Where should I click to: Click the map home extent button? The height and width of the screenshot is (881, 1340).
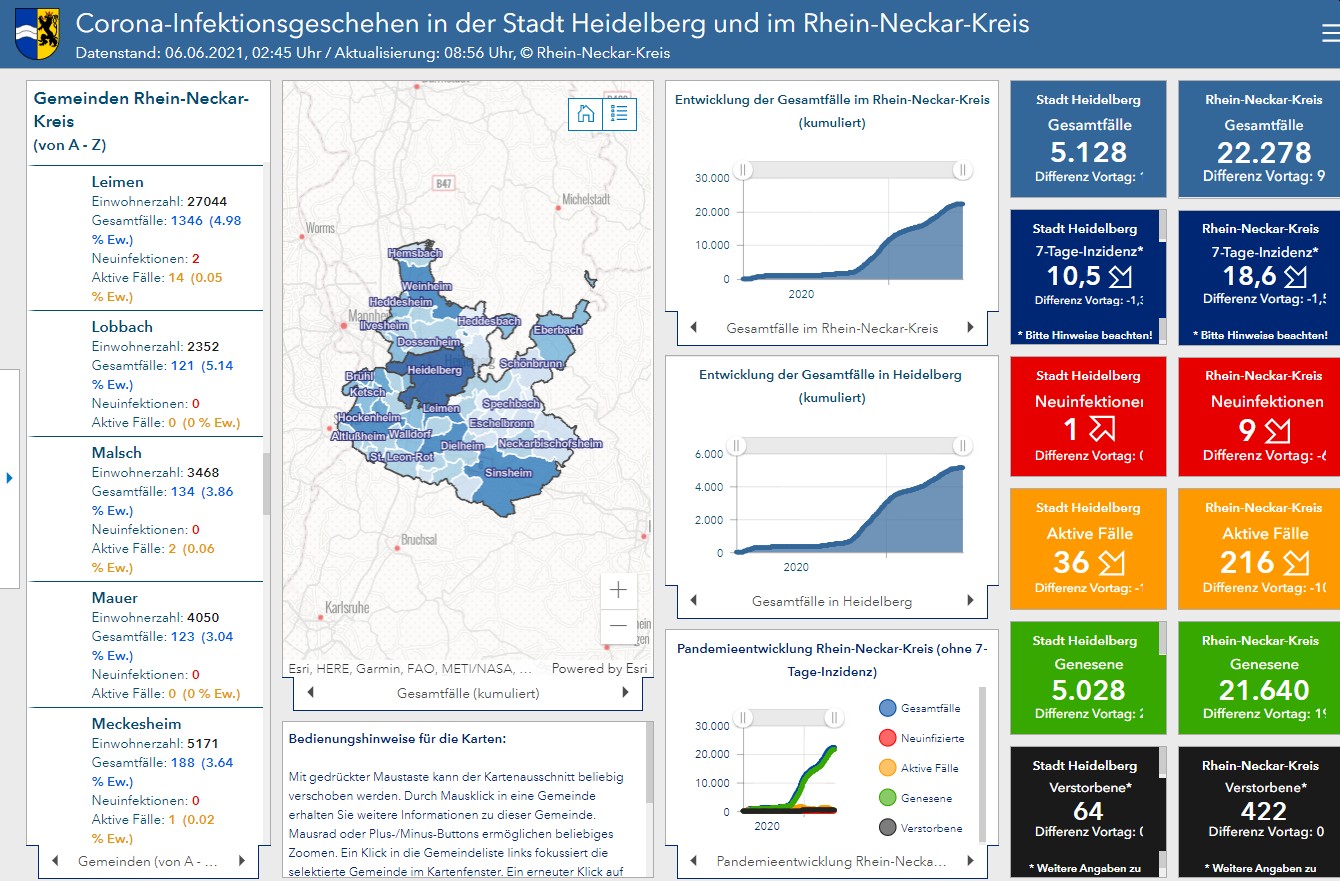click(x=586, y=114)
